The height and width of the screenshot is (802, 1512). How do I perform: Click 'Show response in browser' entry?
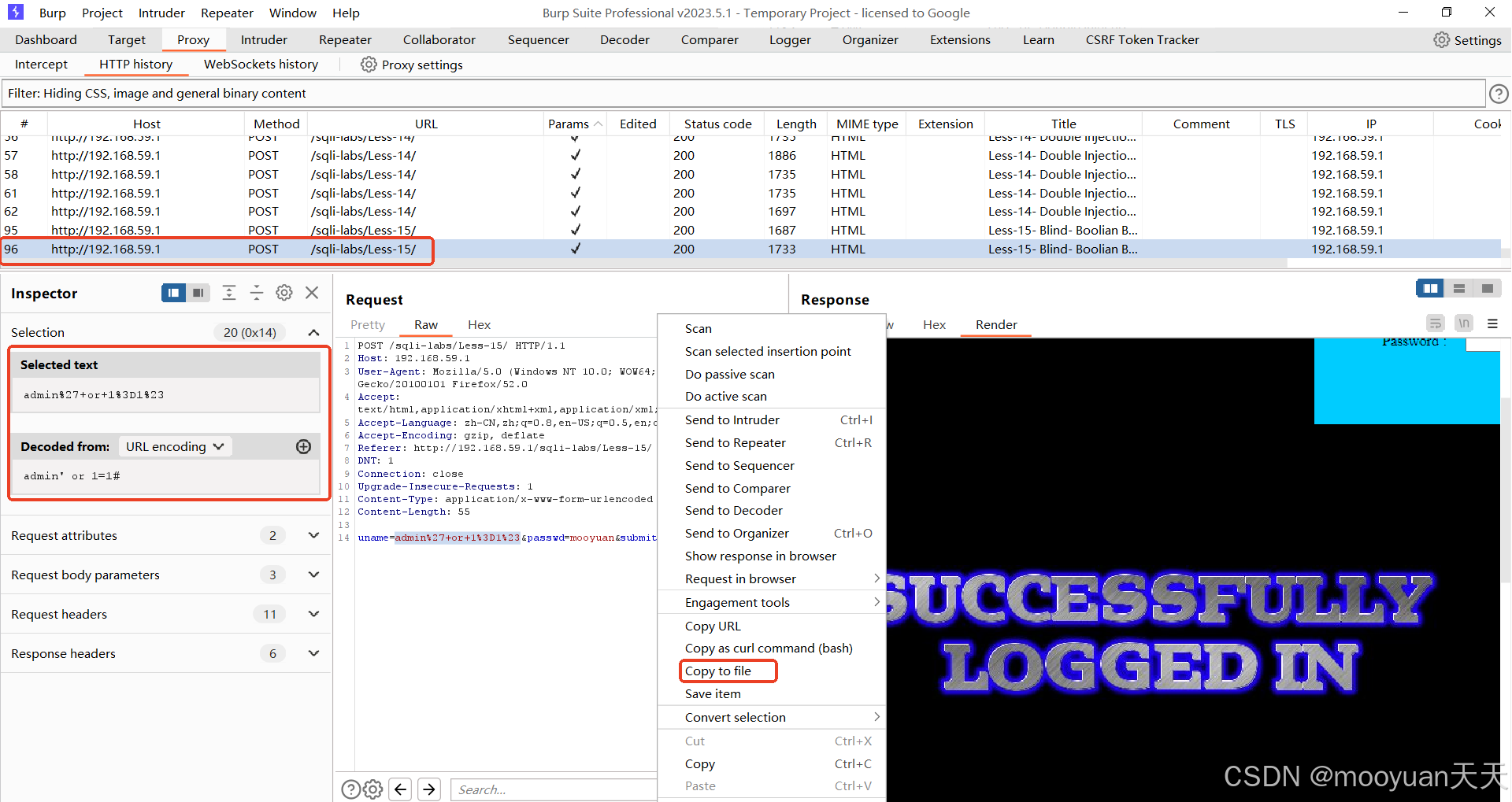point(772,556)
